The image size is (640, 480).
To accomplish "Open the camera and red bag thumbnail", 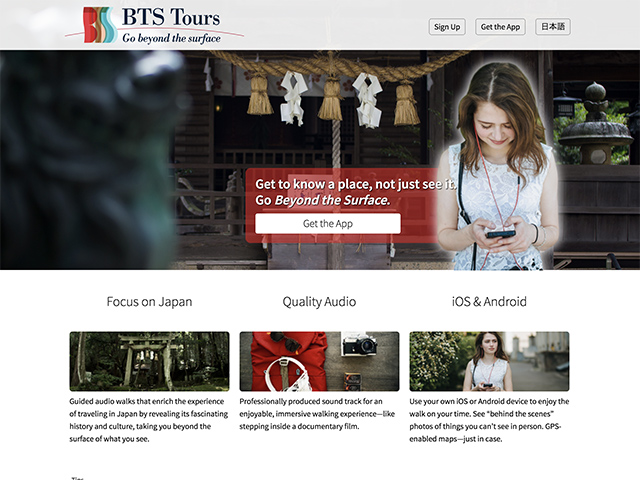I will tap(319, 361).
